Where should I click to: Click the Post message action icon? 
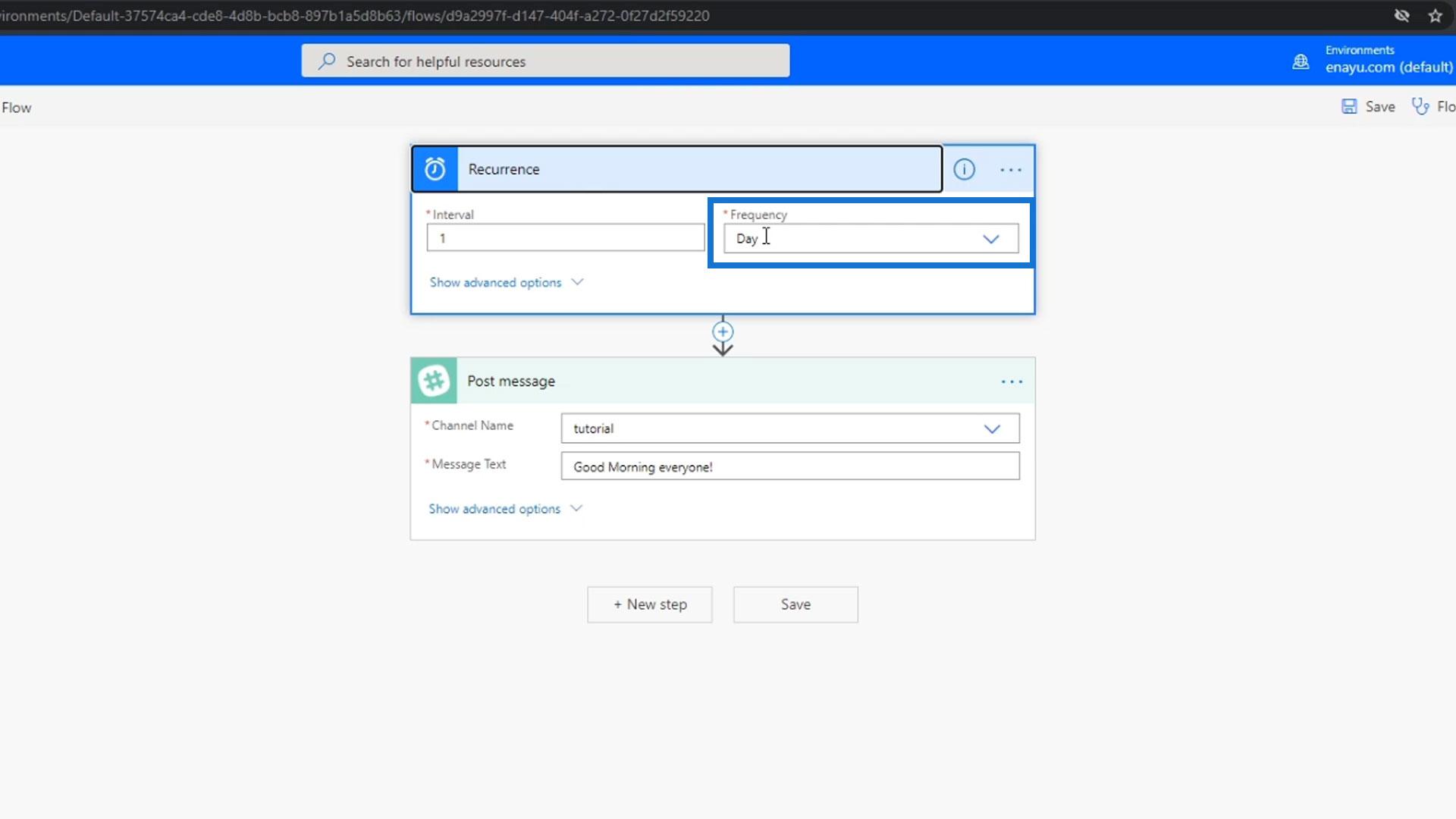pos(434,381)
